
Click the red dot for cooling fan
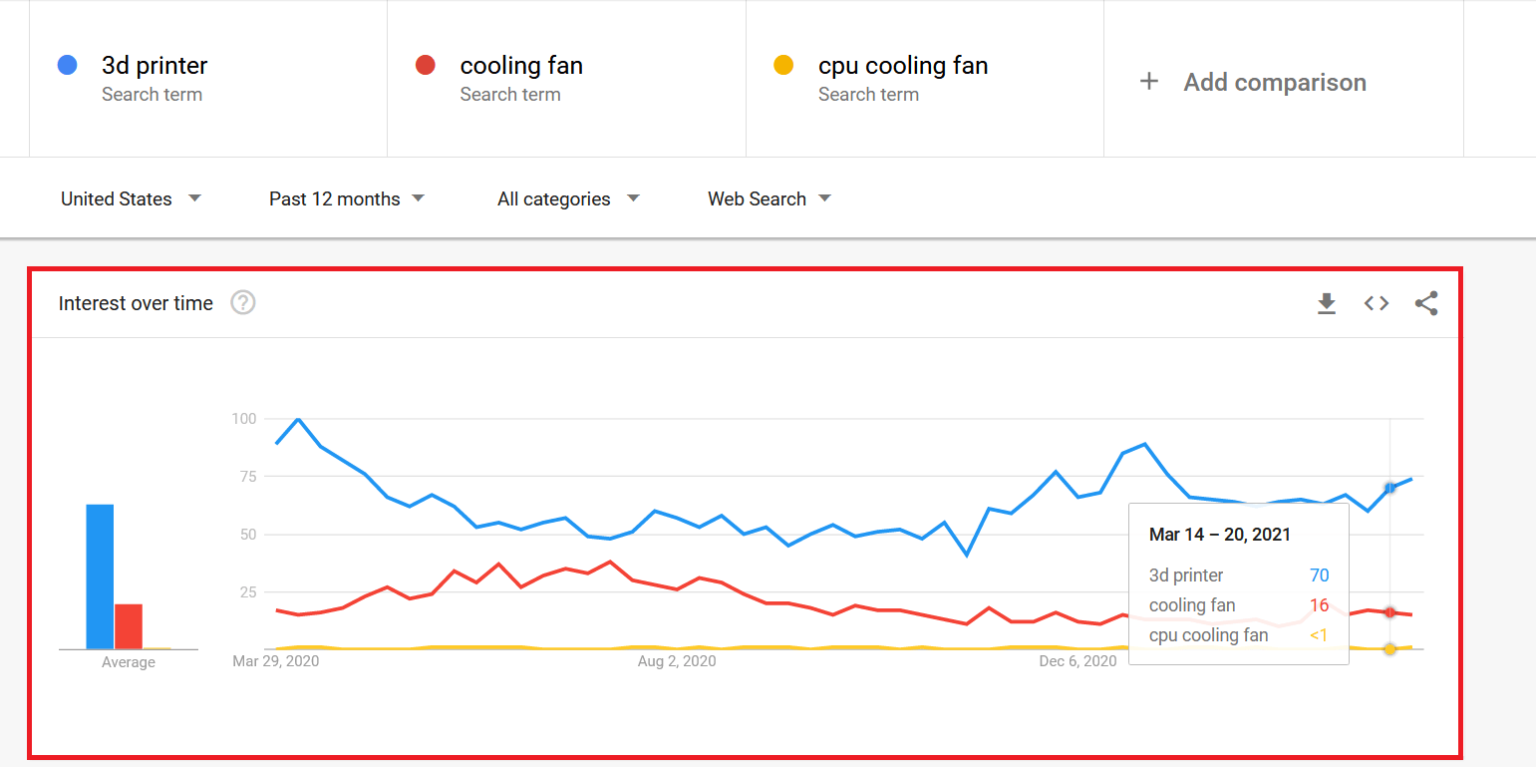pyautogui.click(x=425, y=66)
